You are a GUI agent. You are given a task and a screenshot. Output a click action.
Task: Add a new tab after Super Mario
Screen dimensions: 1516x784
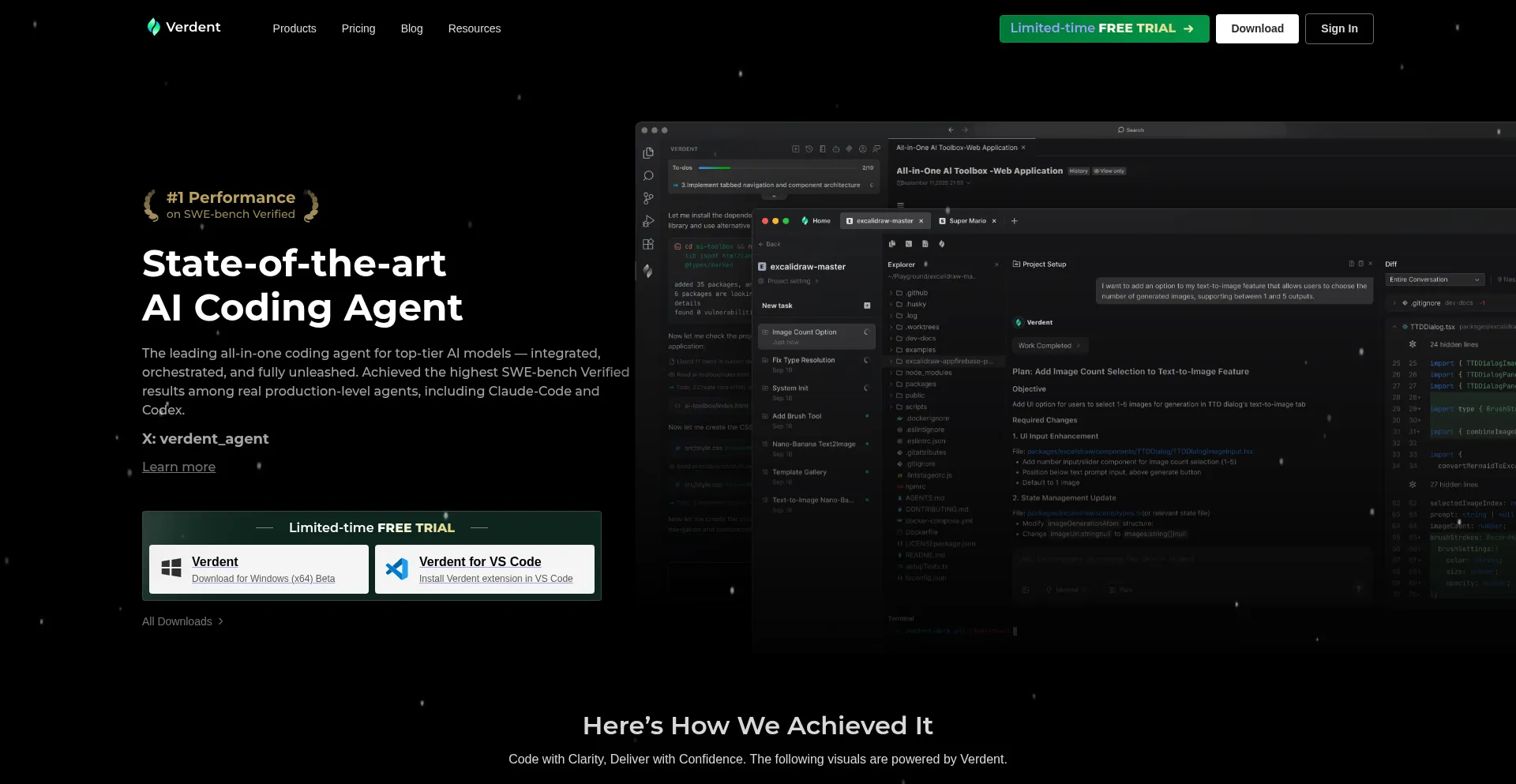[x=1015, y=221]
